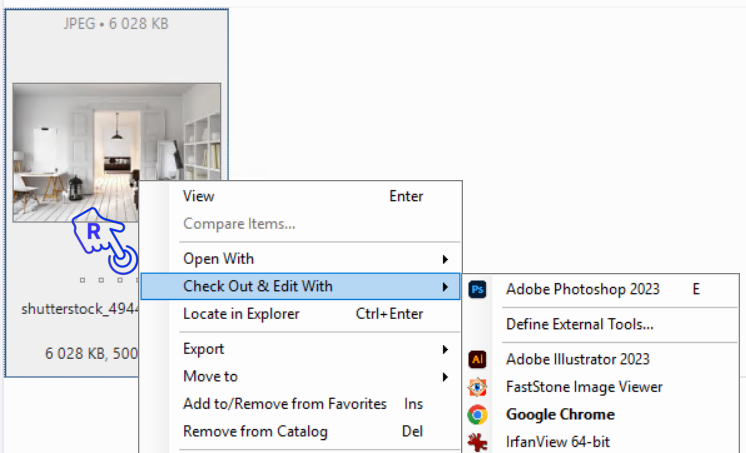
Task: Click the Adobe Photoshop icon in submenu
Action: 478,290
